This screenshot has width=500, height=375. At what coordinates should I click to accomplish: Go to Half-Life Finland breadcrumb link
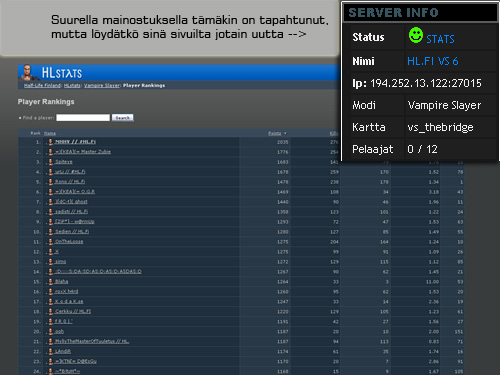coord(42,86)
